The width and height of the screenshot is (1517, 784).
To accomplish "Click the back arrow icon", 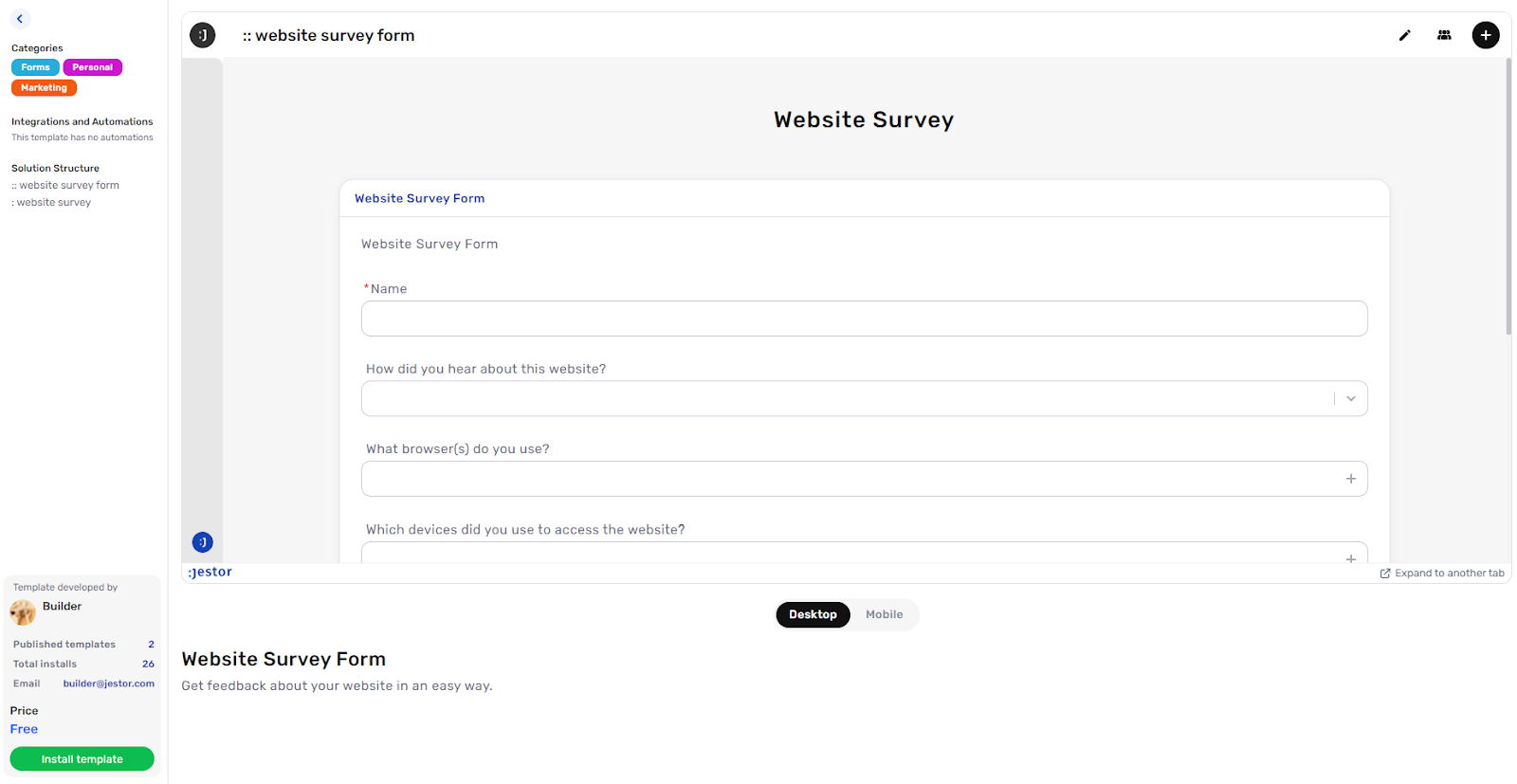I will click(x=20, y=19).
